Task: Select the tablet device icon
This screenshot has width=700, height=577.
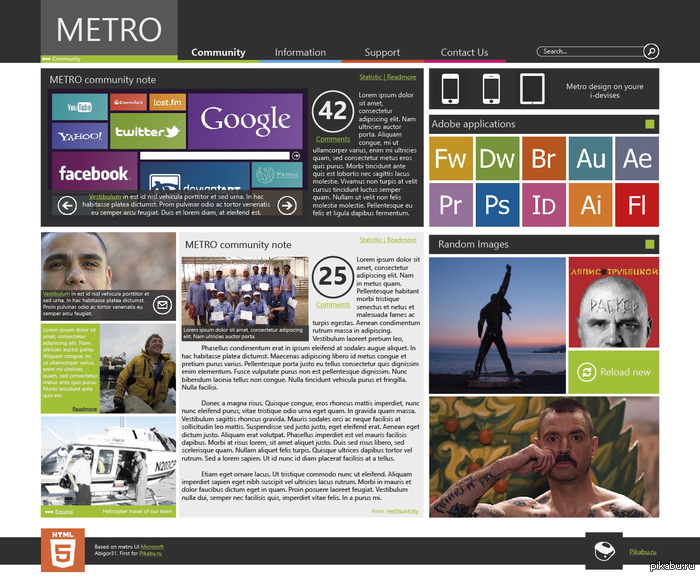Action: point(531,88)
